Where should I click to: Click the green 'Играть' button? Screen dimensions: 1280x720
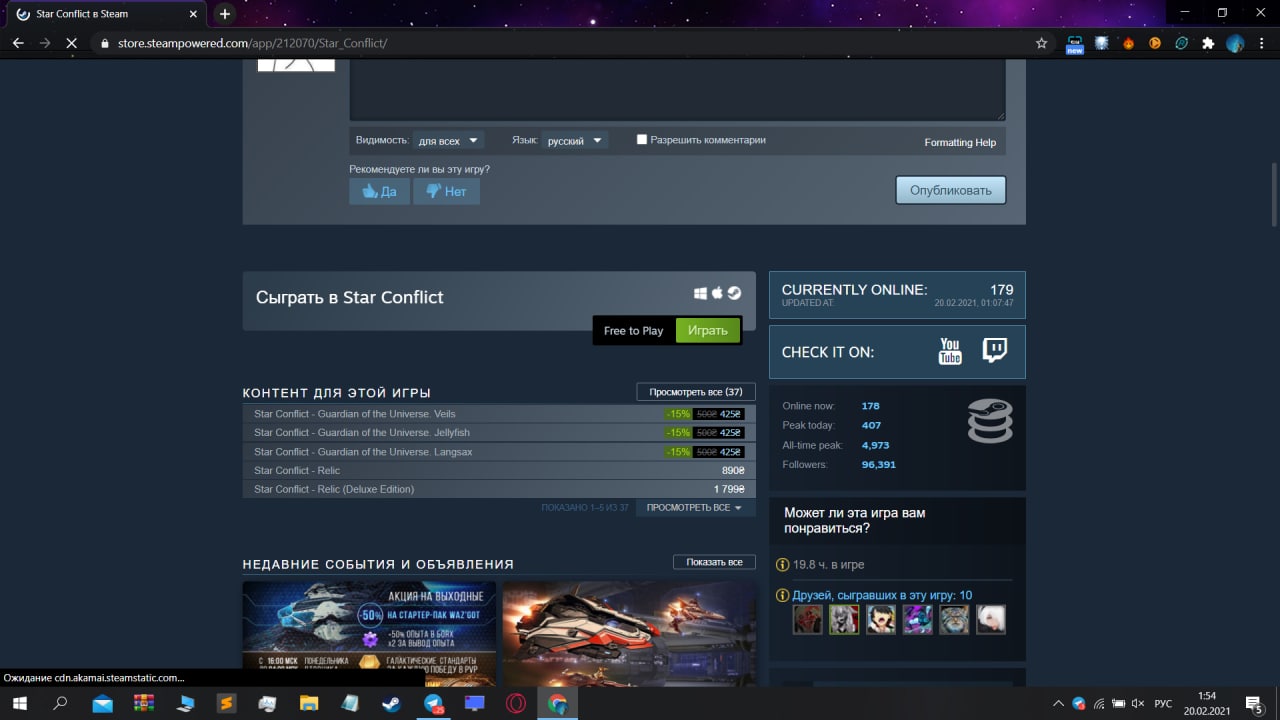pyautogui.click(x=708, y=330)
